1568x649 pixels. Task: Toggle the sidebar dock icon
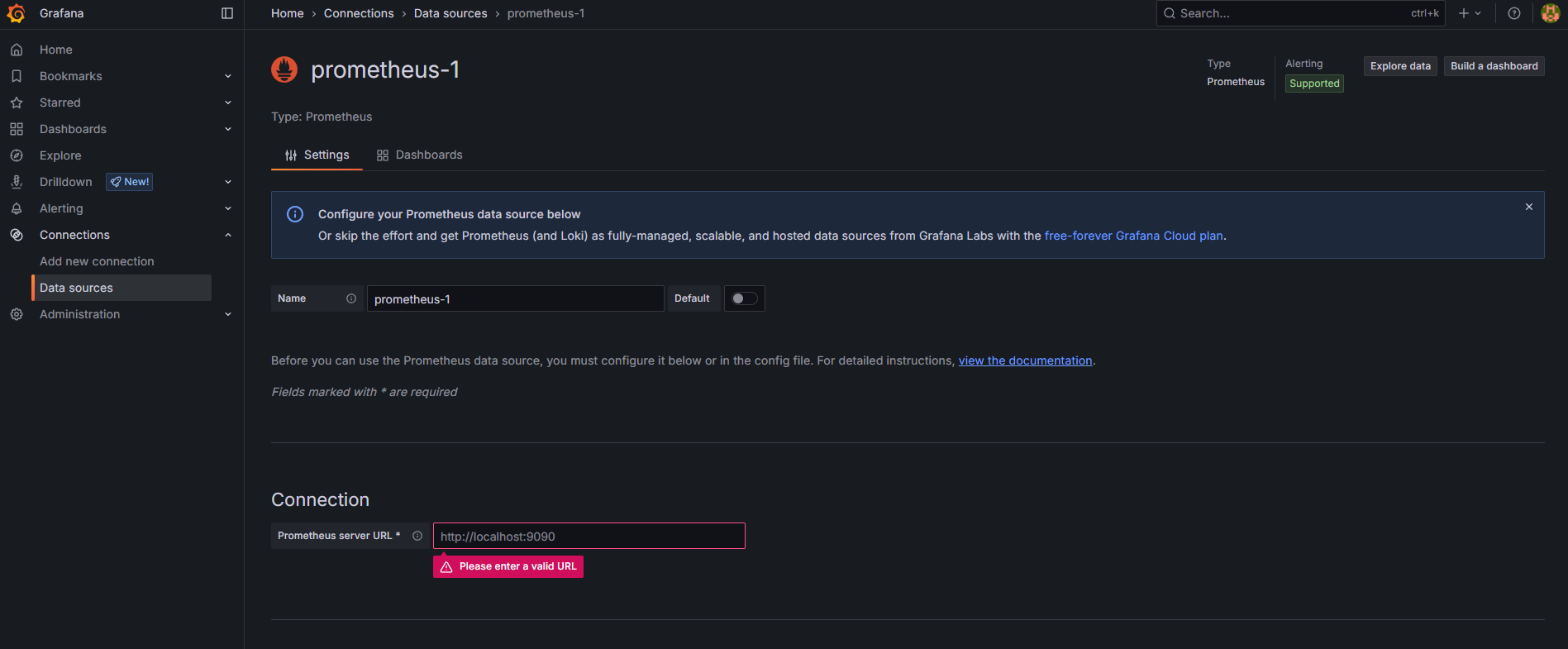(x=227, y=13)
